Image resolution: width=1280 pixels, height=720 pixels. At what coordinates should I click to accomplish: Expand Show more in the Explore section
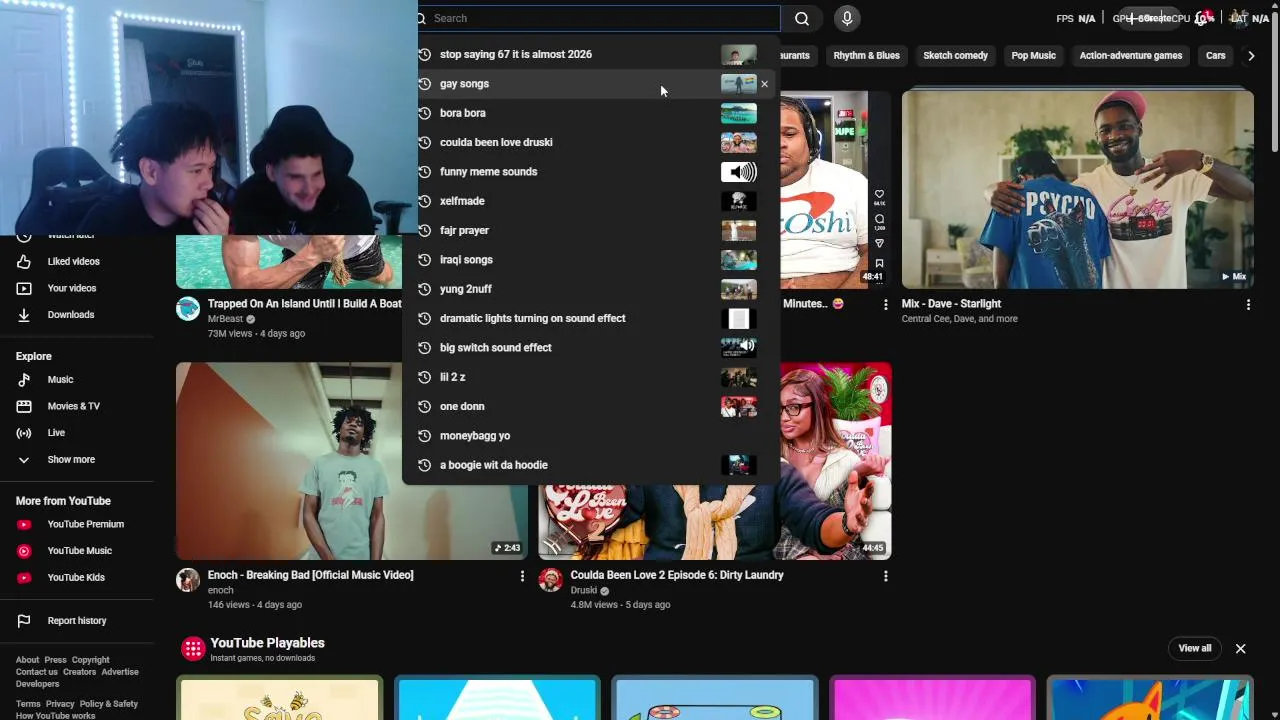77,460
